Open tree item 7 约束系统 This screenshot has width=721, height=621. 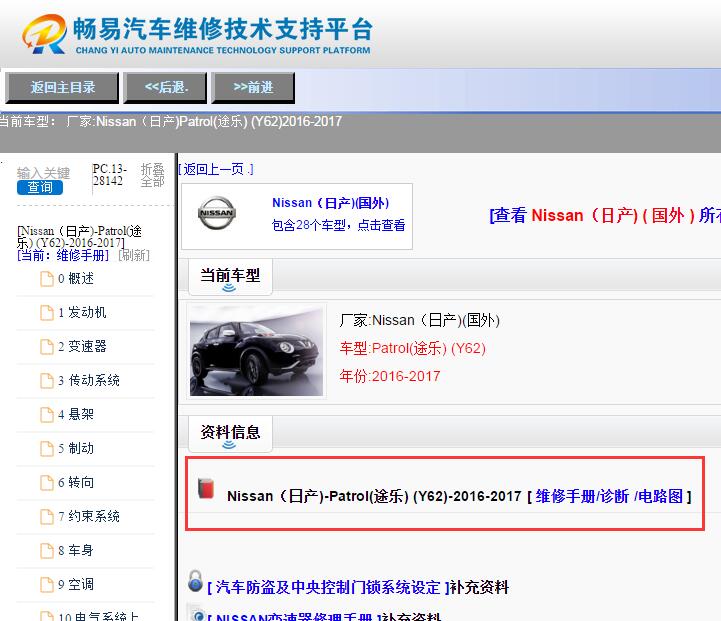pos(89,517)
